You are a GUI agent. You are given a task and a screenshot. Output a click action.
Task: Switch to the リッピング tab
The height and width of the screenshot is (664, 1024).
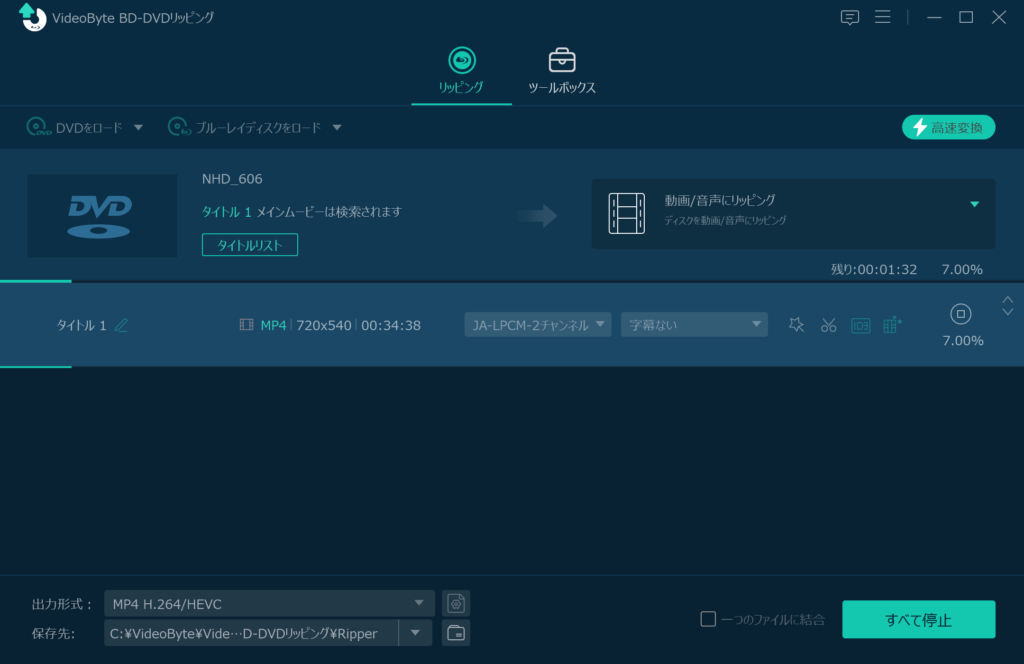(x=461, y=71)
